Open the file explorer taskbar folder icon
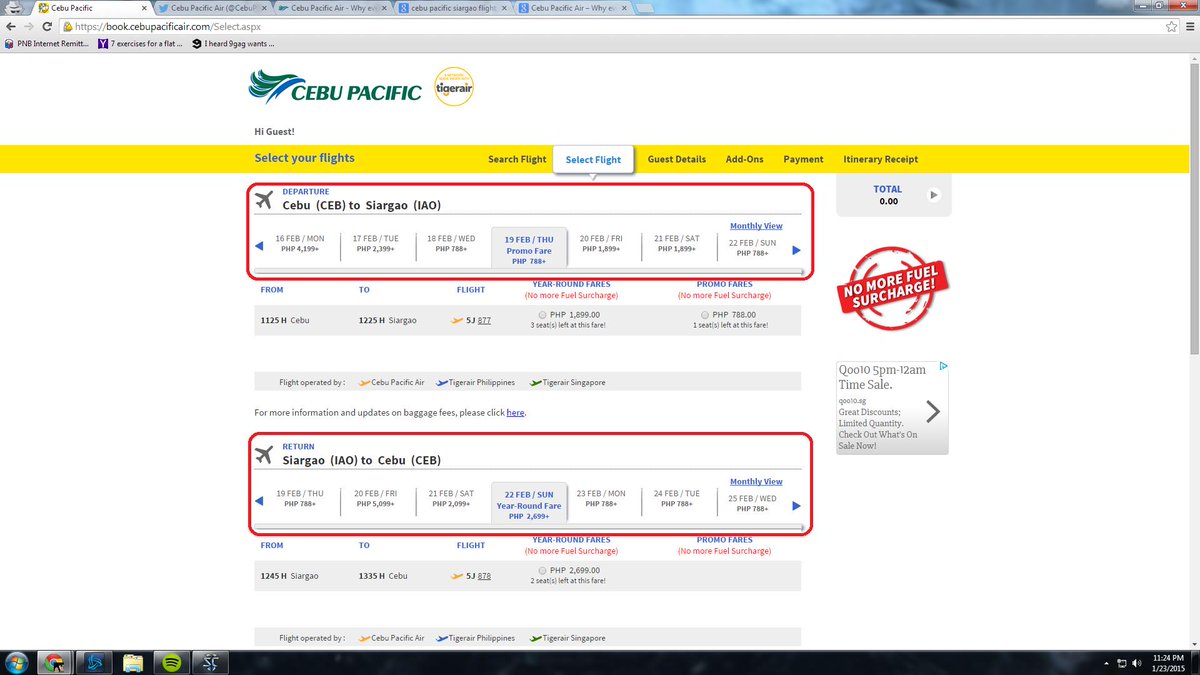This screenshot has width=1200, height=675. point(133,662)
